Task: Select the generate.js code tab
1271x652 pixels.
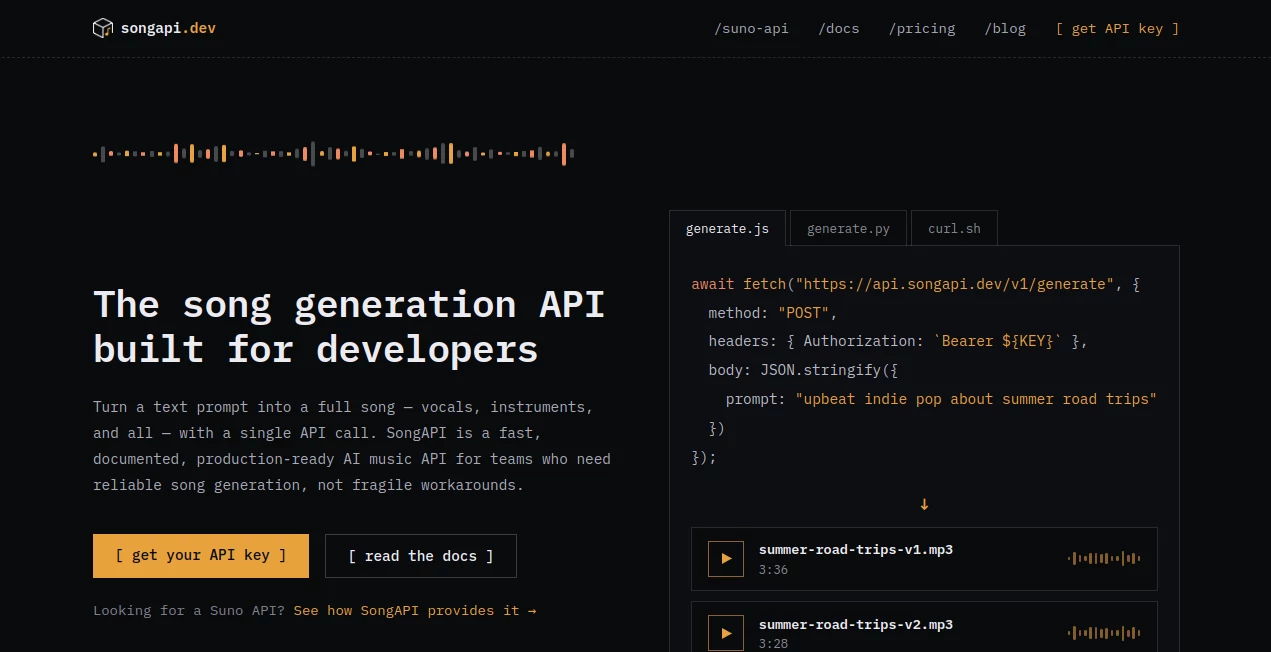Action: point(727,228)
